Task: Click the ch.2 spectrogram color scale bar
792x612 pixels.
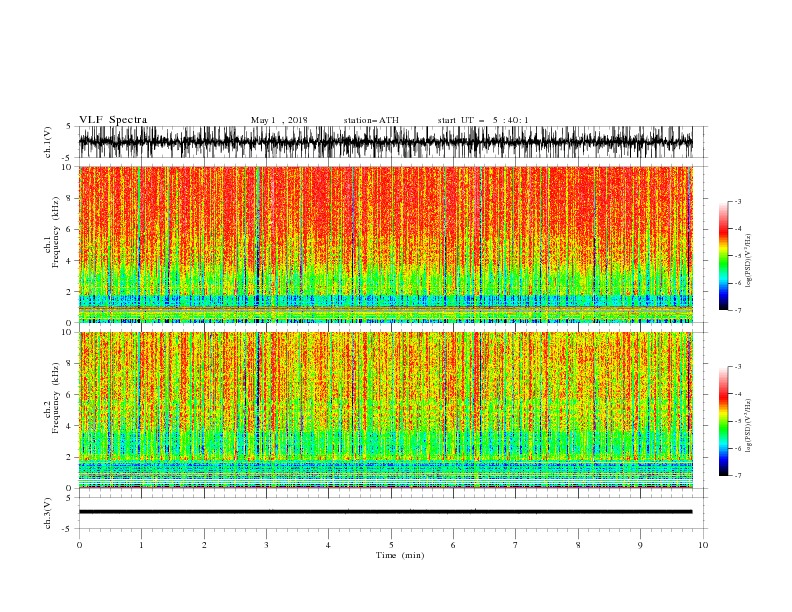Action: [723, 421]
